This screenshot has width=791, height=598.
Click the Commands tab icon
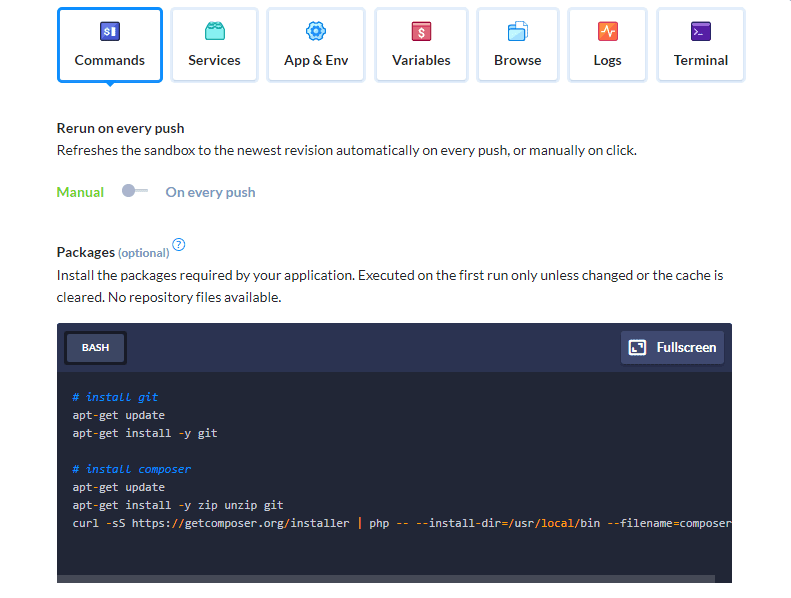click(110, 32)
